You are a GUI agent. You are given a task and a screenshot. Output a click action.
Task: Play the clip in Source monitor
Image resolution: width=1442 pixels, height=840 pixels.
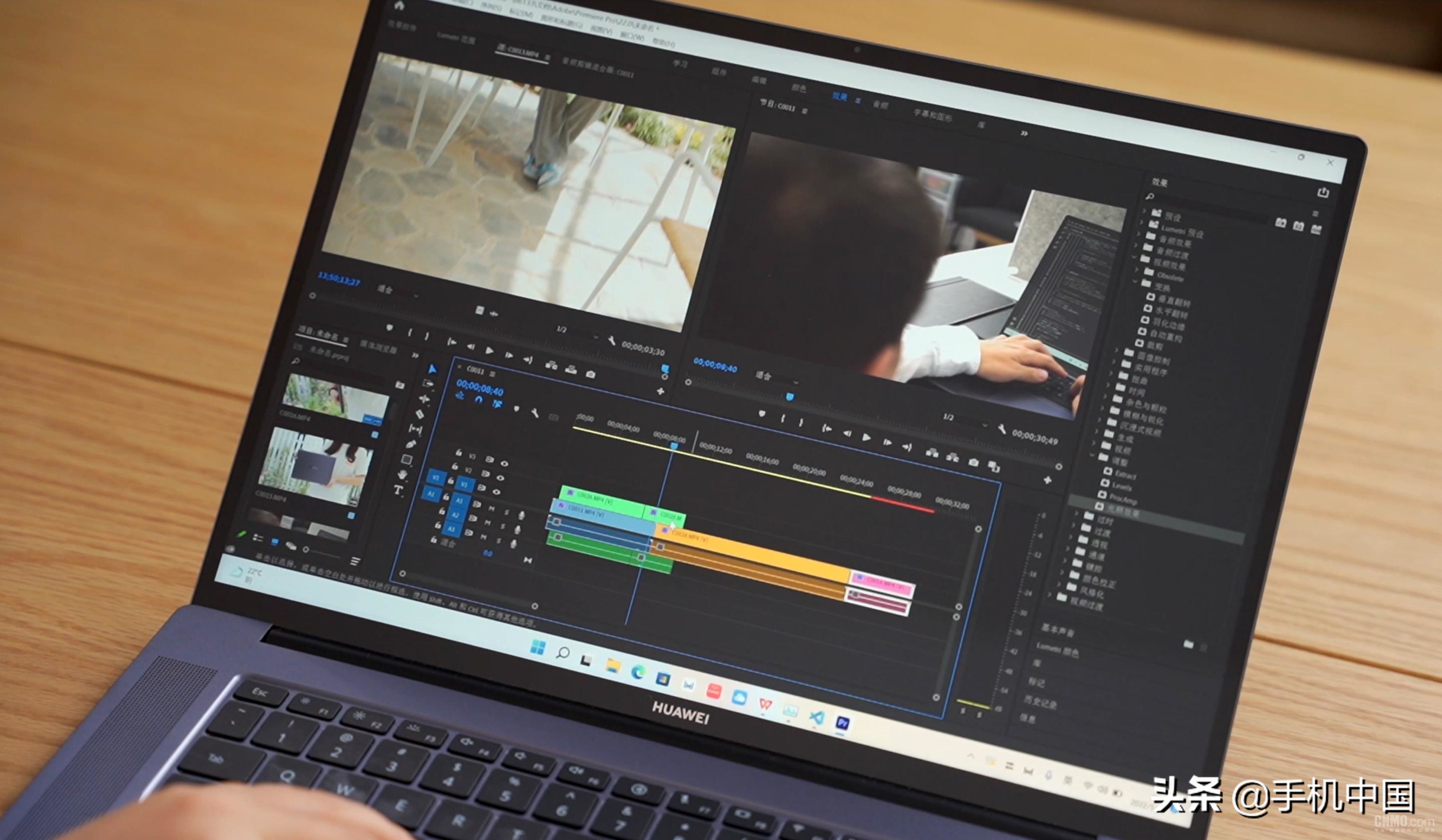coord(489,350)
